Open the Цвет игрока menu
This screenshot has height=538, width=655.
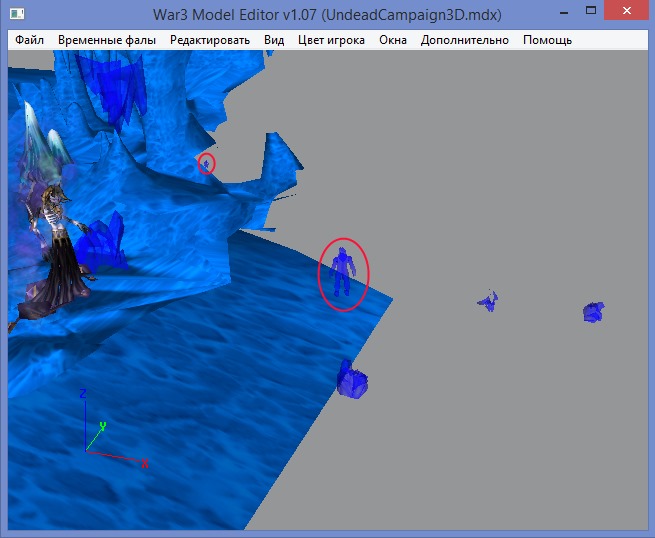(331, 40)
